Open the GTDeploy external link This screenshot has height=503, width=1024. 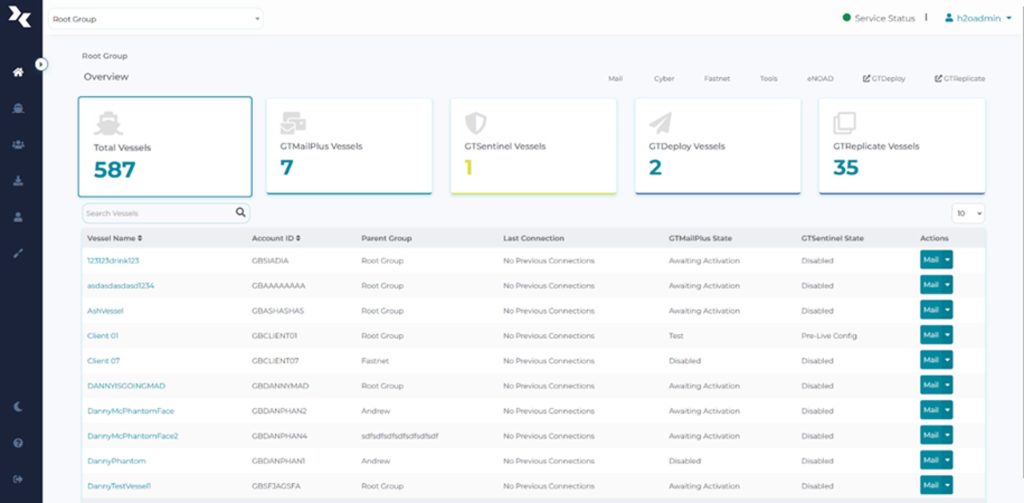coord(884,78)
